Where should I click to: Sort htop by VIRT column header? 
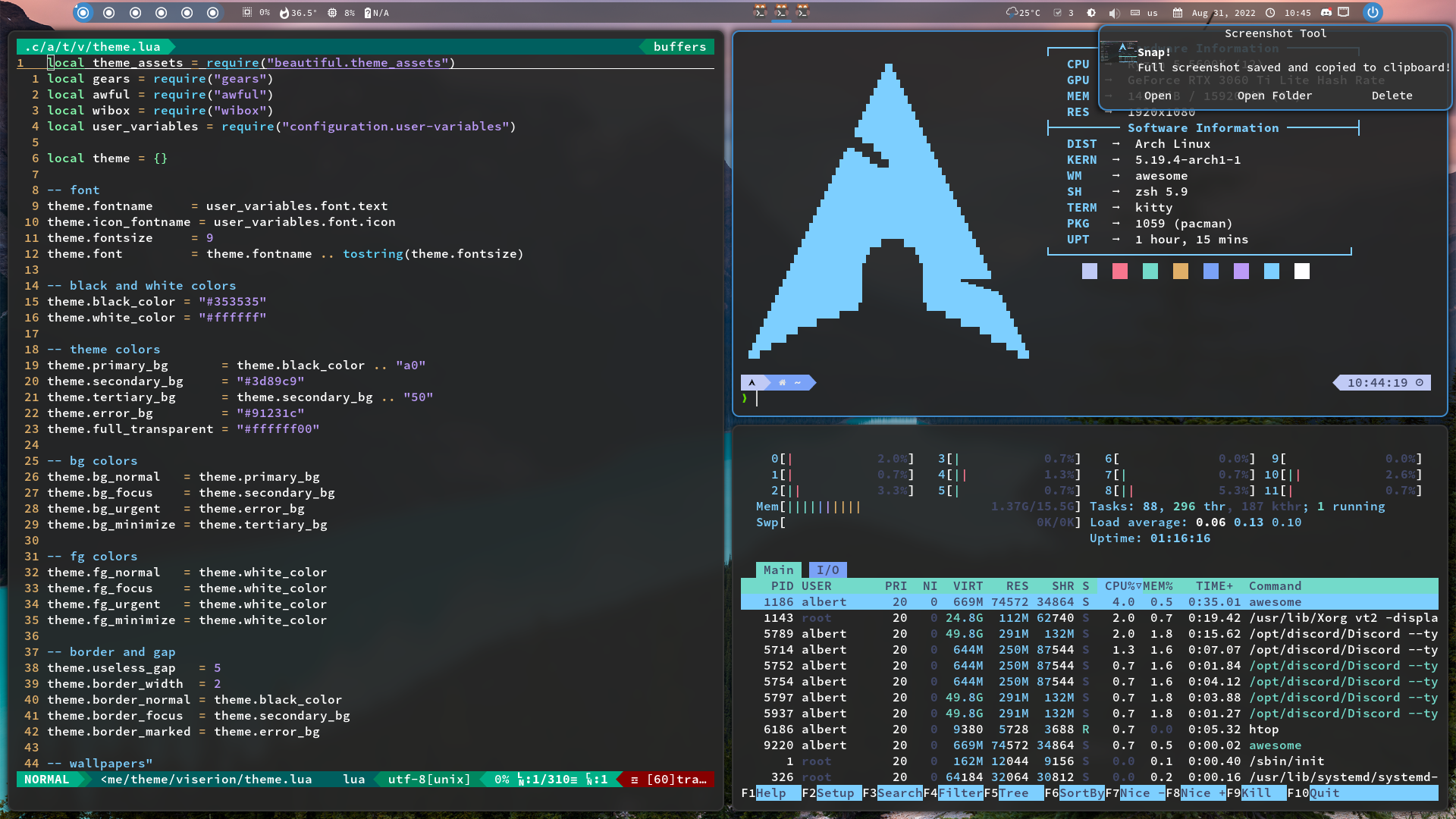point(968,585)
